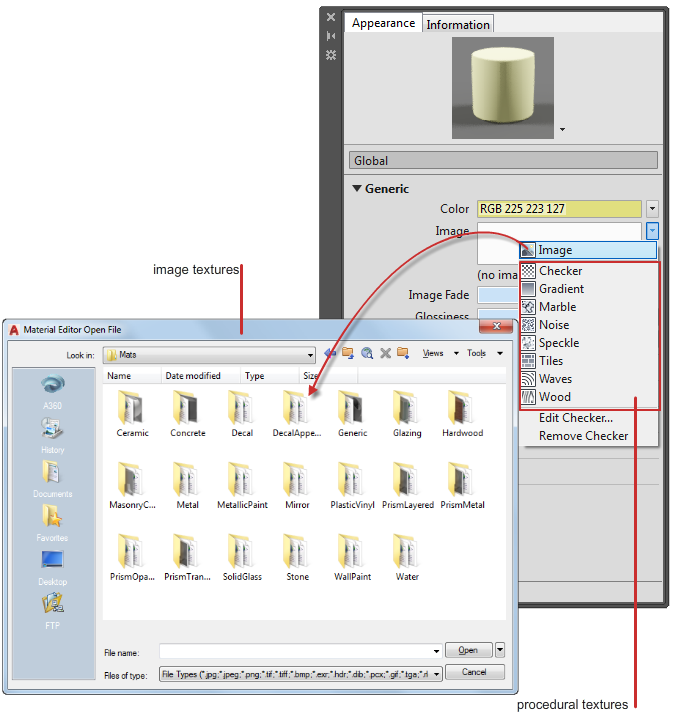Click the Create New Folder icon
This screenshot has height=717, width=679.
pyautogui.click(x=403, y=353)
